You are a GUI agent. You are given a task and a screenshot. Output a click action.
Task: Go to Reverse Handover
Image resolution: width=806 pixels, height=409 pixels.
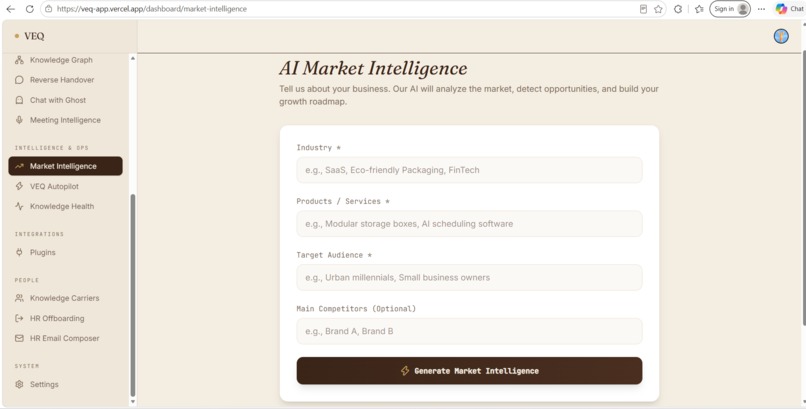pos(62,80)
